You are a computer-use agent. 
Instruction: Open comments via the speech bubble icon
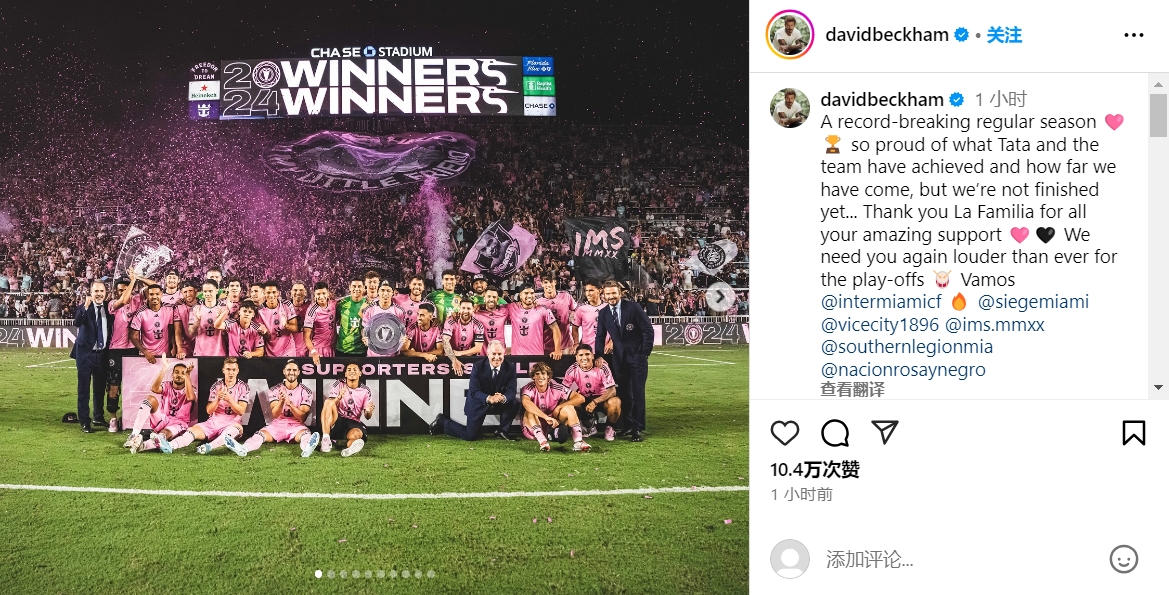[x=835, y=433]
